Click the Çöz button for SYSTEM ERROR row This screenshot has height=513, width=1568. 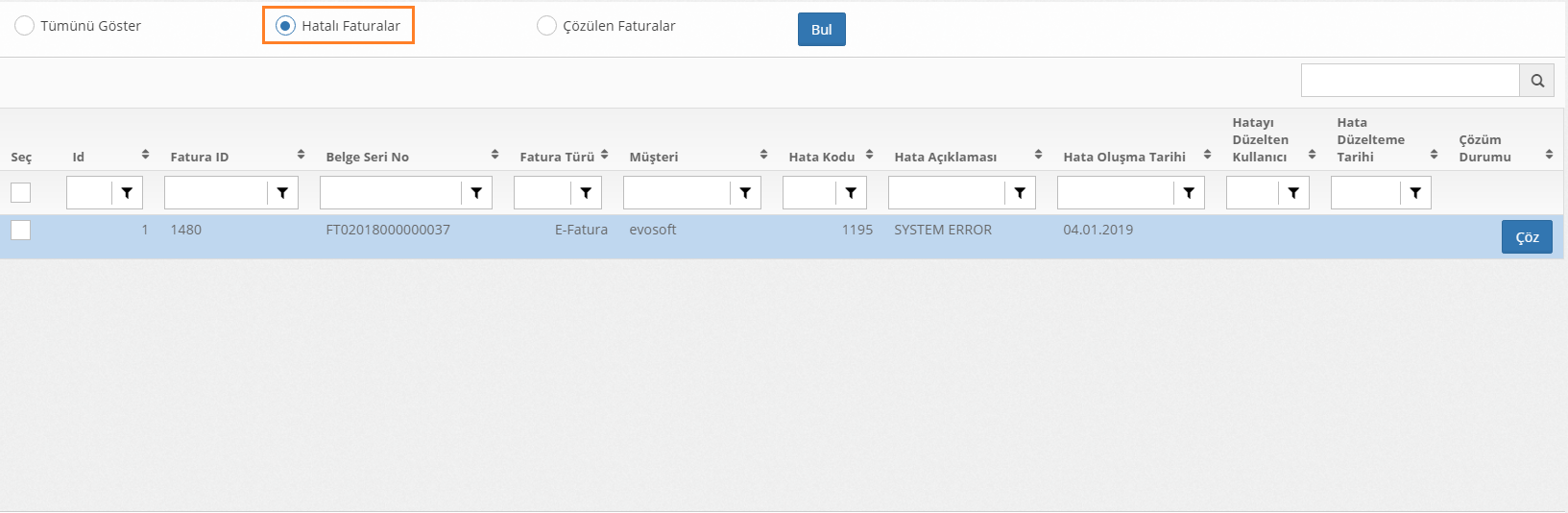click(1526, 237)
